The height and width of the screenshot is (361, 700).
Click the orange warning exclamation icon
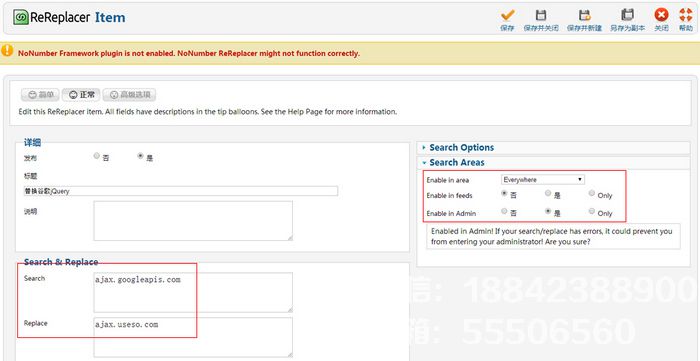(7, 50)
